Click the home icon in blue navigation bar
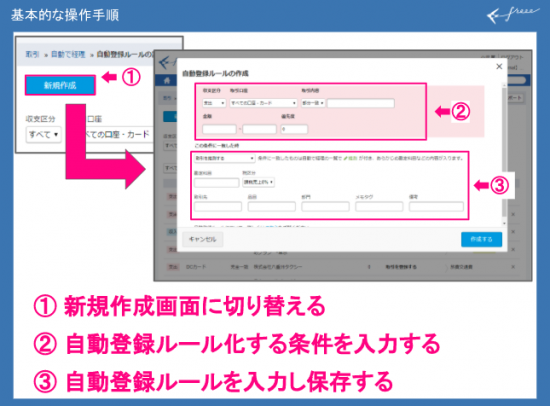 pyautogui.click(x=167, y=81)
